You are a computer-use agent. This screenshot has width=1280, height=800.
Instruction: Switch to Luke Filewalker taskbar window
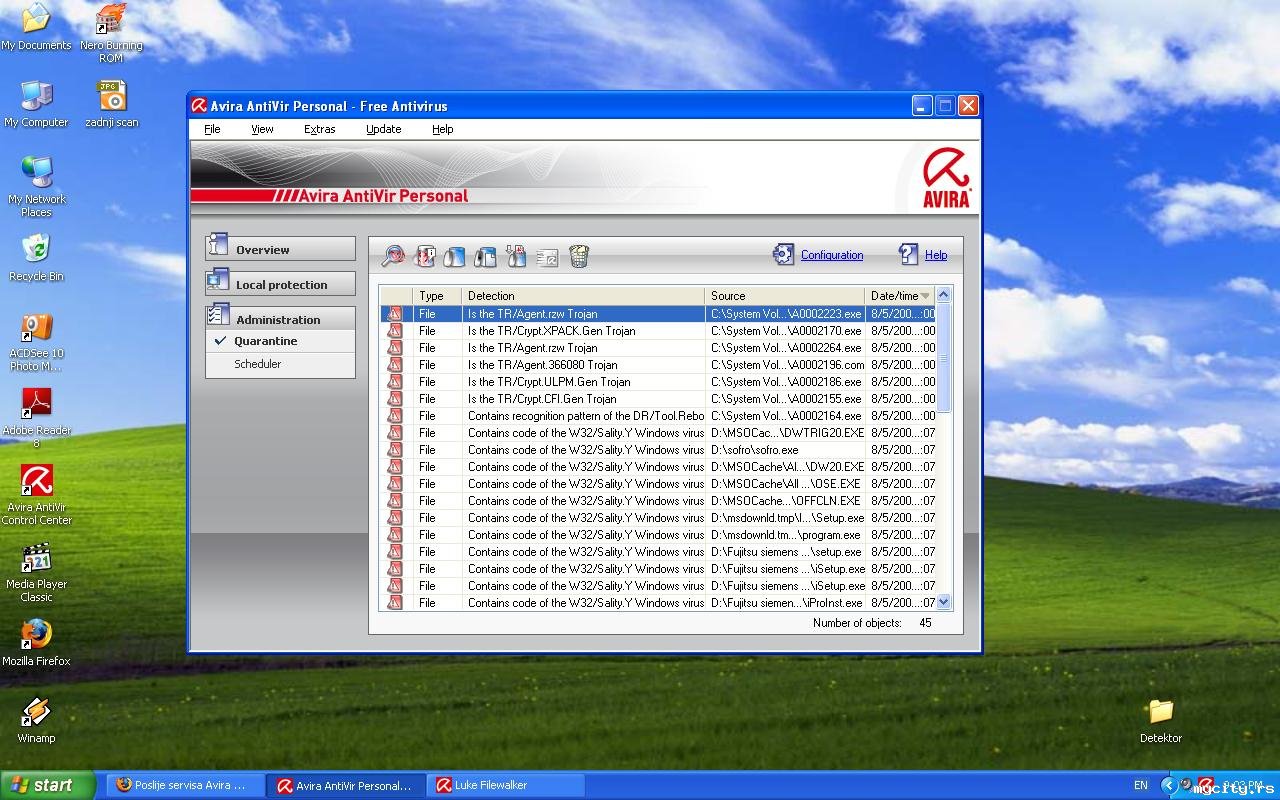coord(506,785)
